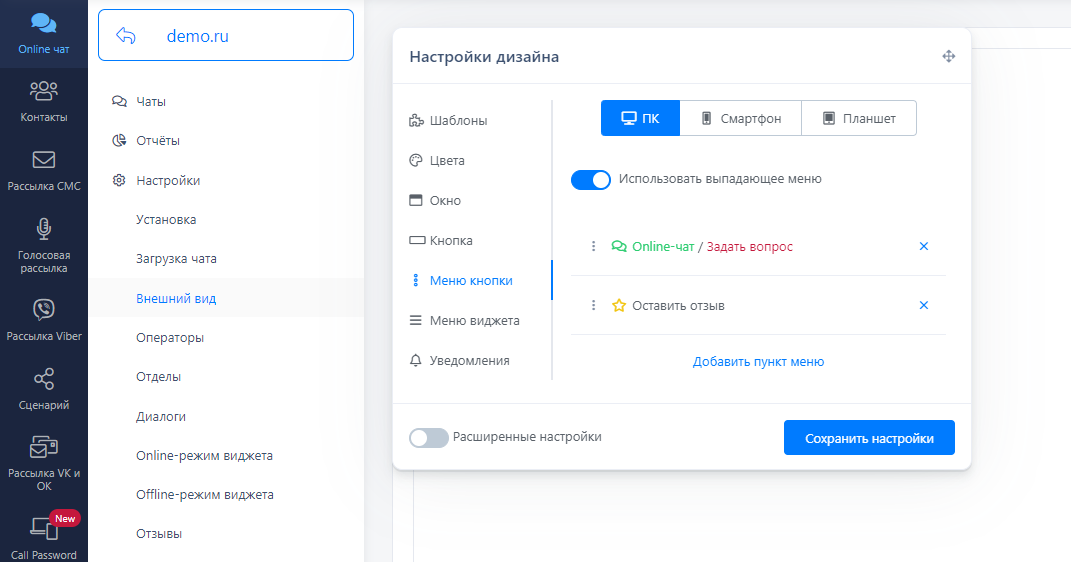
Task: Select the Планшет device tab
Action: [858, 118]
